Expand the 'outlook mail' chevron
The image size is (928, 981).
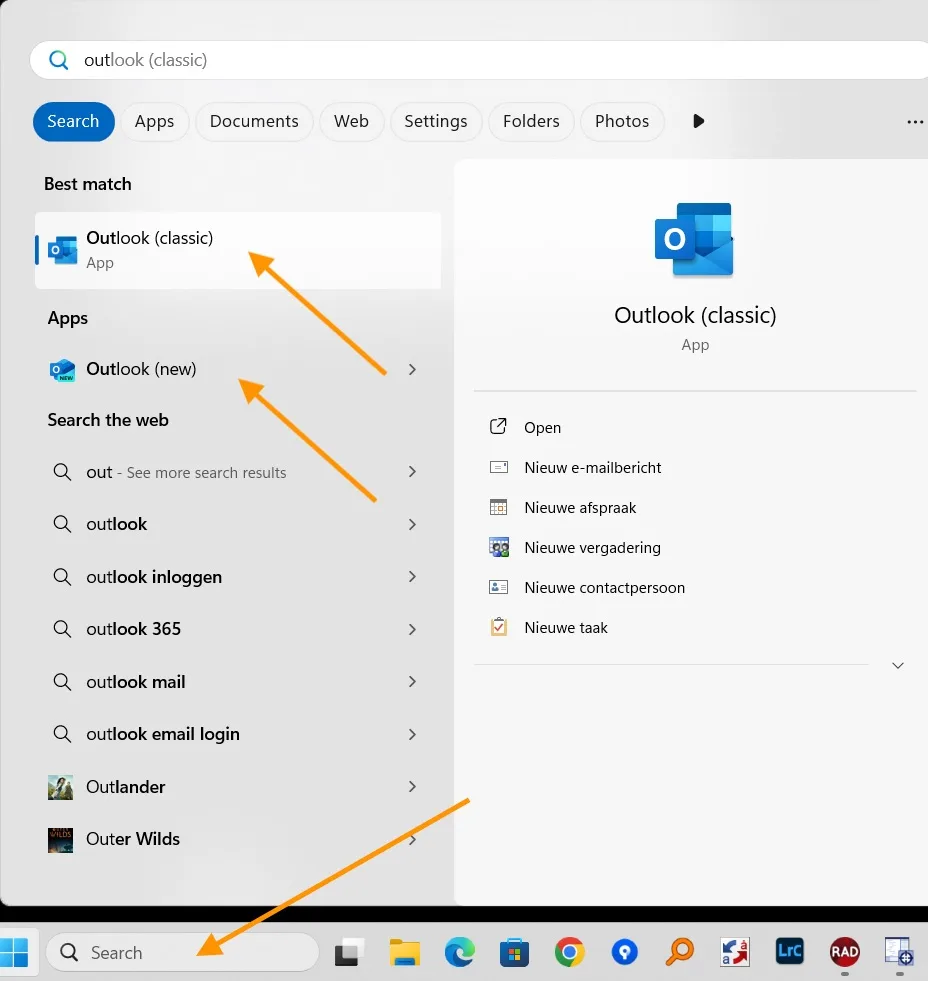412,681
